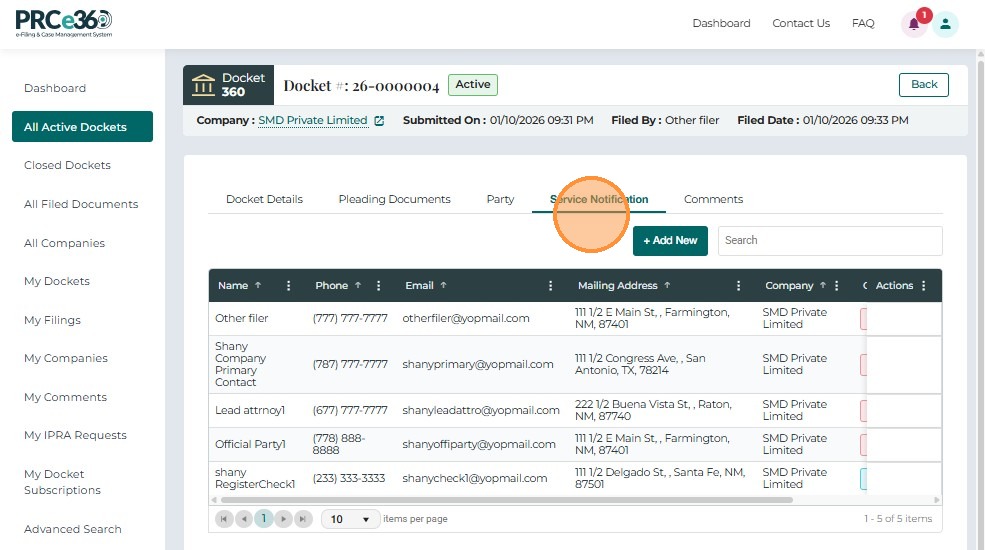Sort table by Name column header
The width and height of the screenshot is (985, 550).
click(x=233, y=286)
